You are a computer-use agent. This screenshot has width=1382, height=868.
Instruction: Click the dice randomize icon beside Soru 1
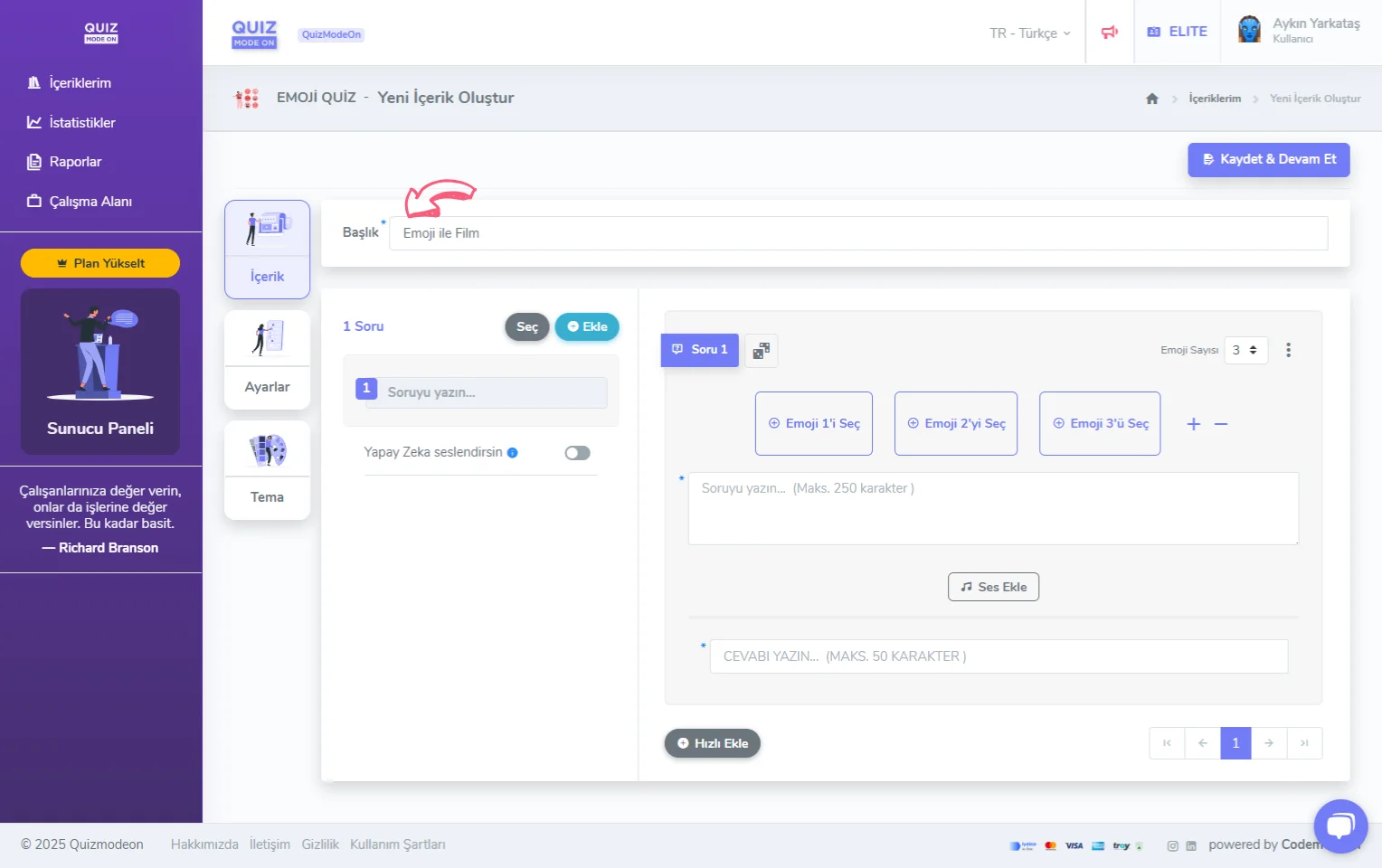pyautogui.click(x=762, y=351)
